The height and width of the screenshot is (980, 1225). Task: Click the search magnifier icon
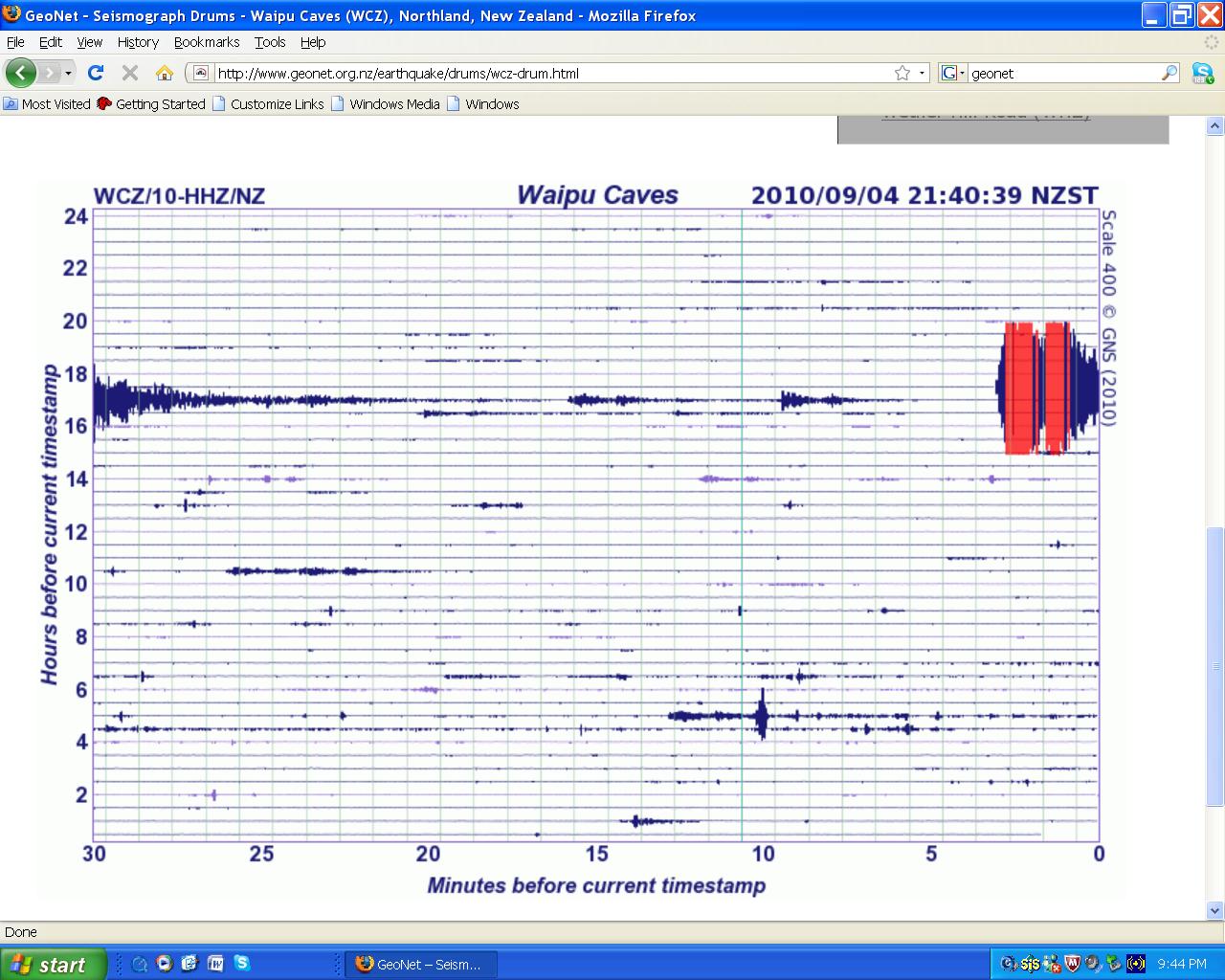(x=1169, y=73)
